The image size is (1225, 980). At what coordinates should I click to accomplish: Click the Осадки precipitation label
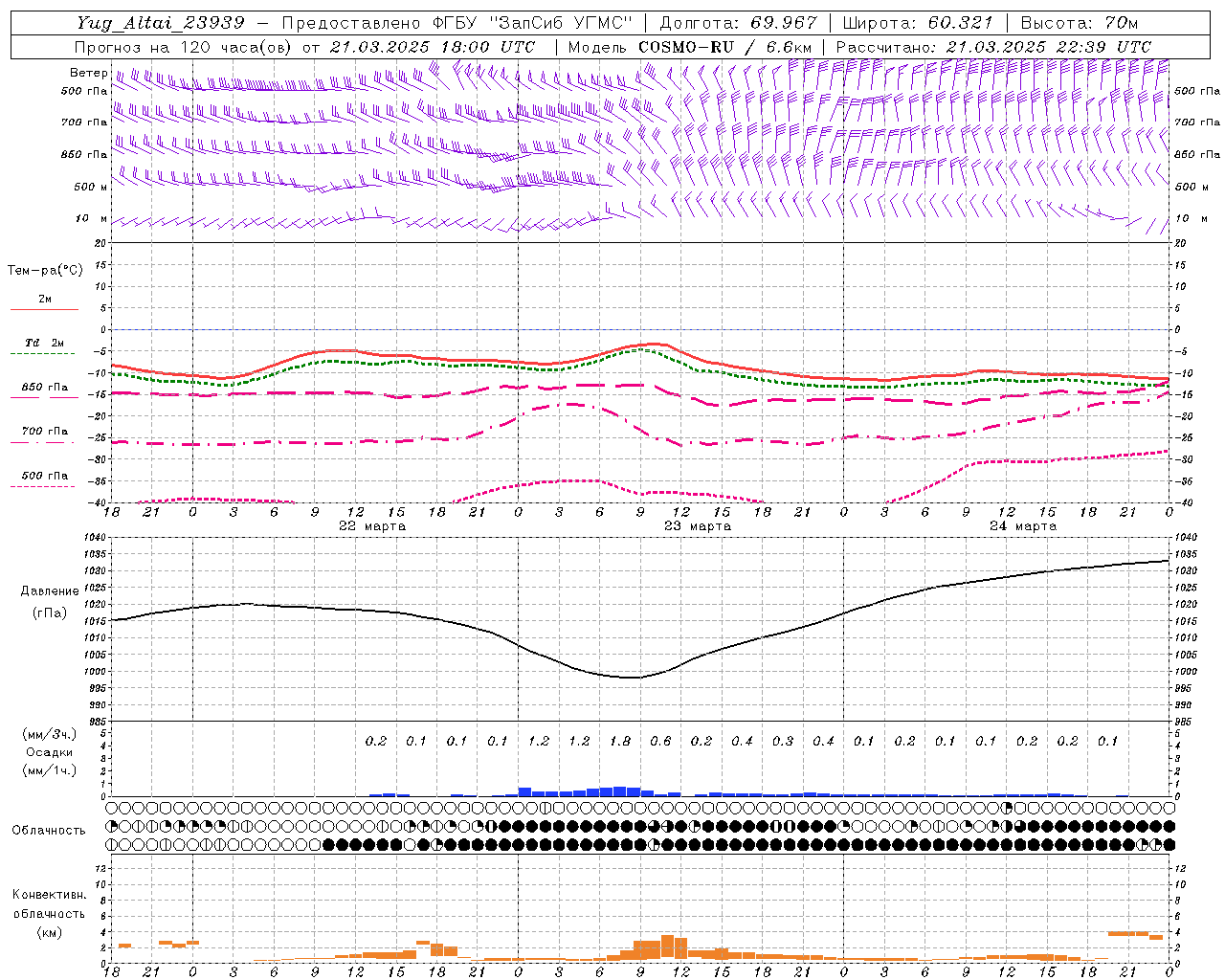[x=50, y=752]
